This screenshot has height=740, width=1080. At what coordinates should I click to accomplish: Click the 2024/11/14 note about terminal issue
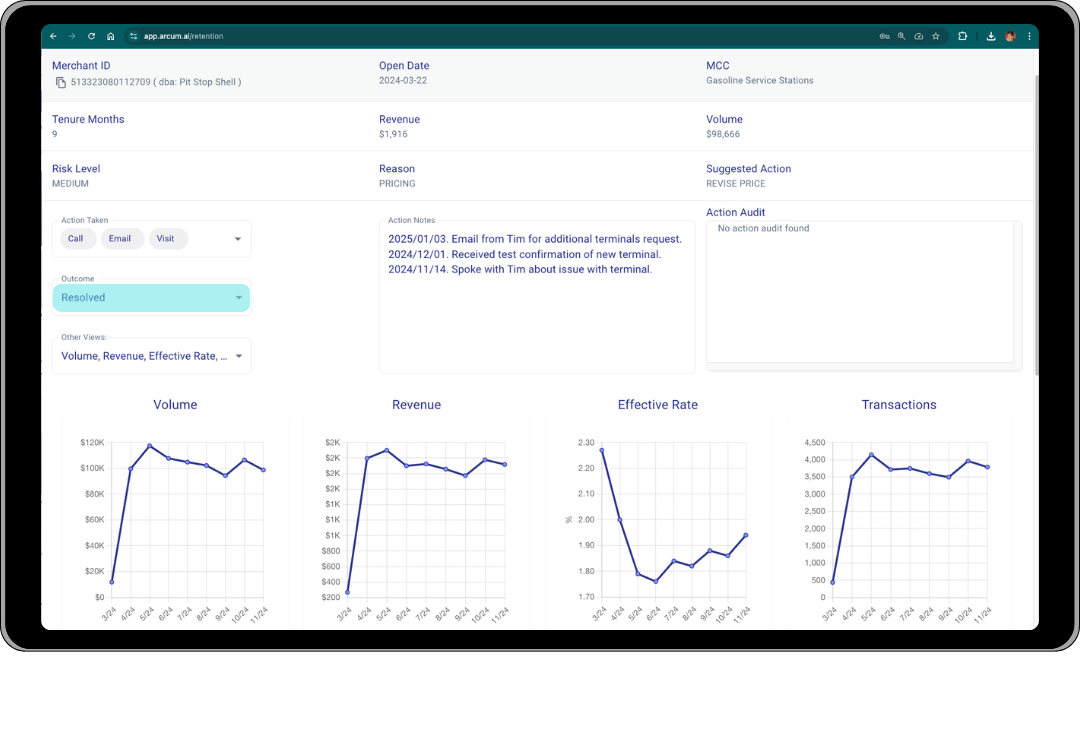pyautogui.click(x=520, y=269)
